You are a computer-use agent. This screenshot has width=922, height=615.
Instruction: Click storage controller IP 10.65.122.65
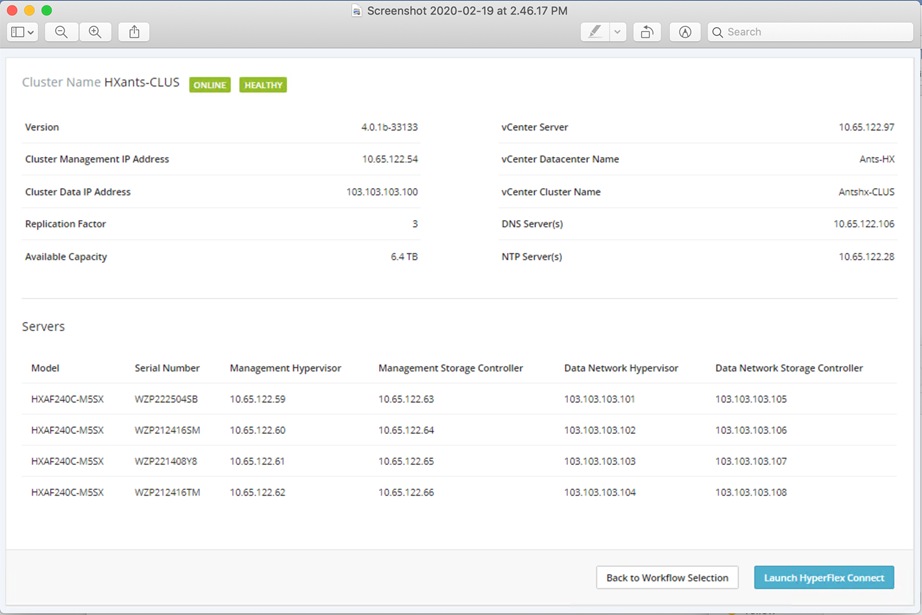tap(406, 462)
